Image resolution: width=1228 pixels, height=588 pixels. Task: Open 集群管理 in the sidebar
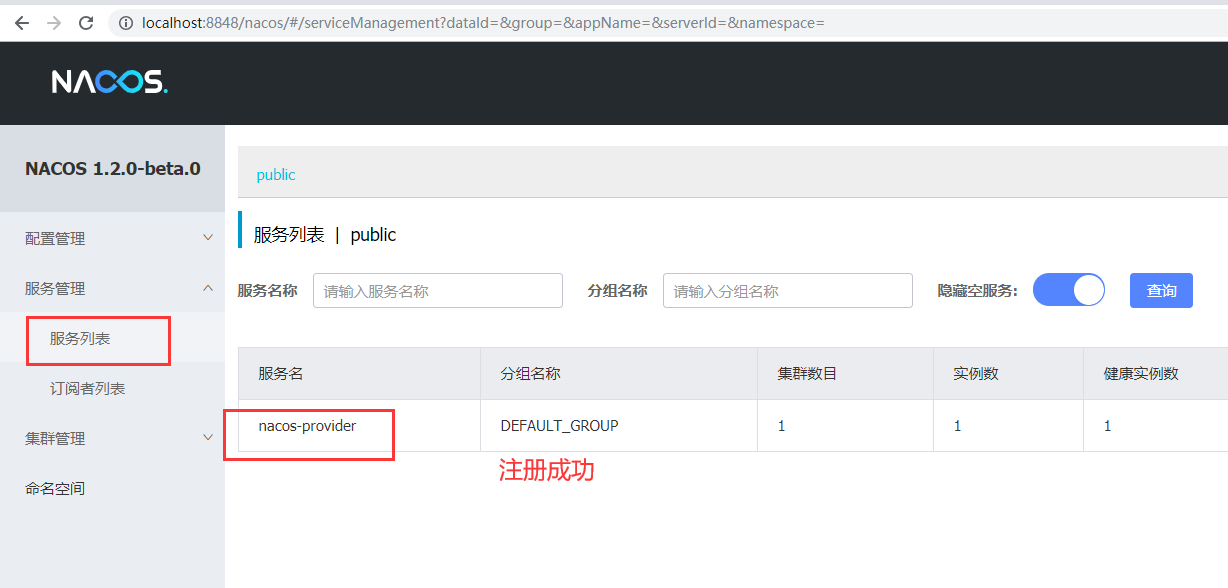[x=55, y=438]
